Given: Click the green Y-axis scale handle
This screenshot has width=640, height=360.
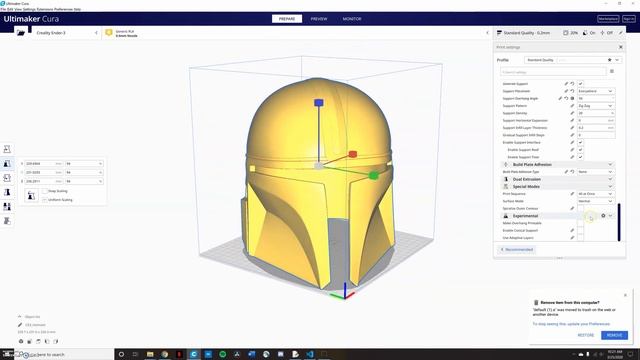Looking at the screenshot, I should point(373,176).
